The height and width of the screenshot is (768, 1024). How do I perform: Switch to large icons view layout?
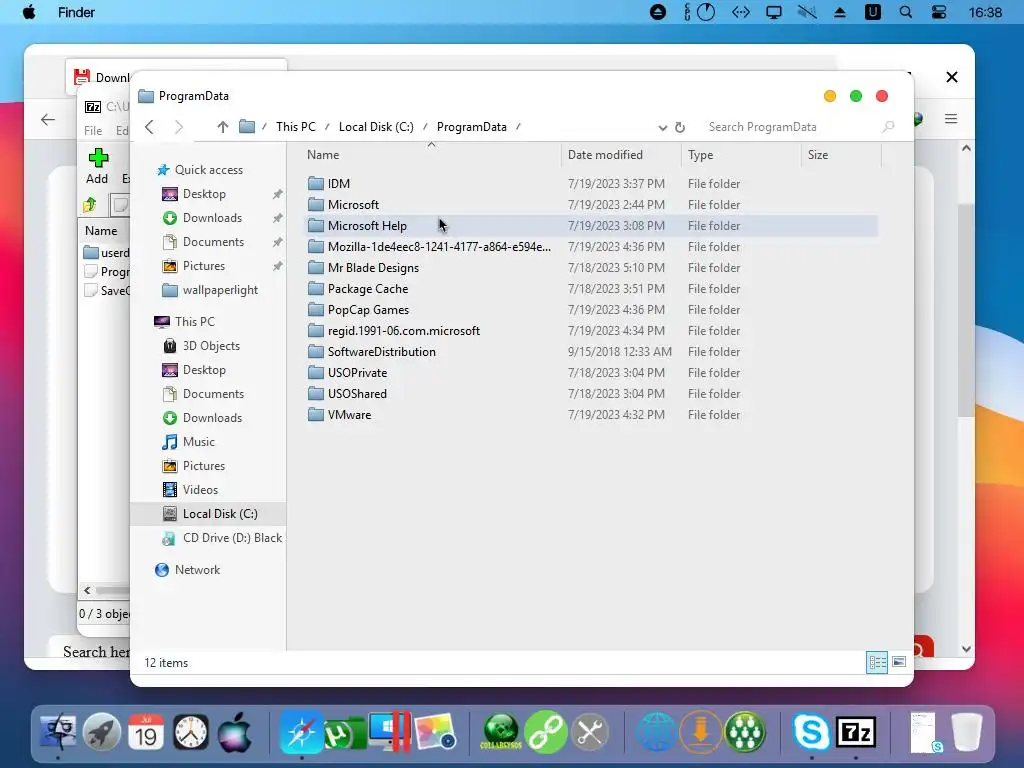(899, 662)
